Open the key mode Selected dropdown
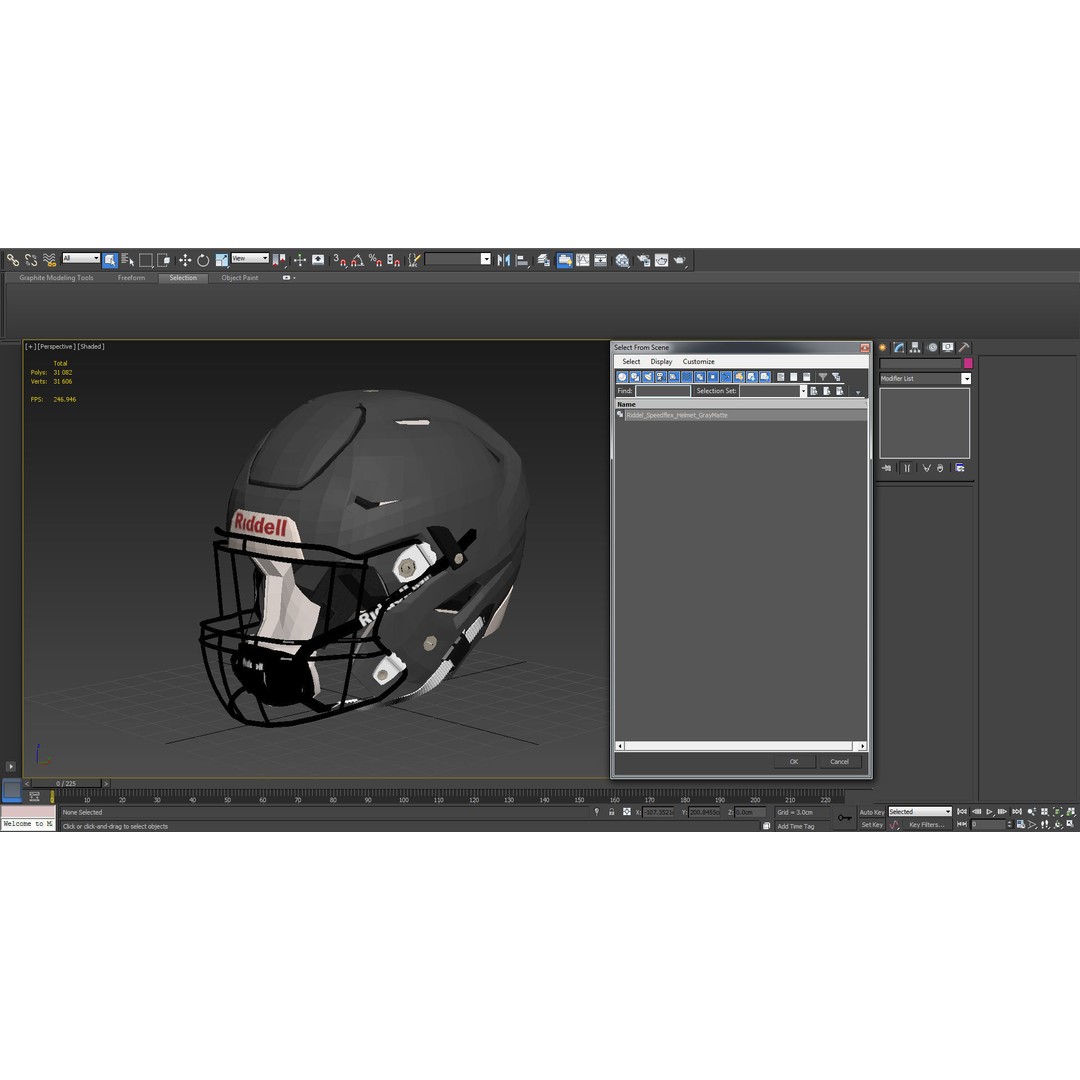The width and height of the screenshot is (1080, 1080). [x=920, y=811]
